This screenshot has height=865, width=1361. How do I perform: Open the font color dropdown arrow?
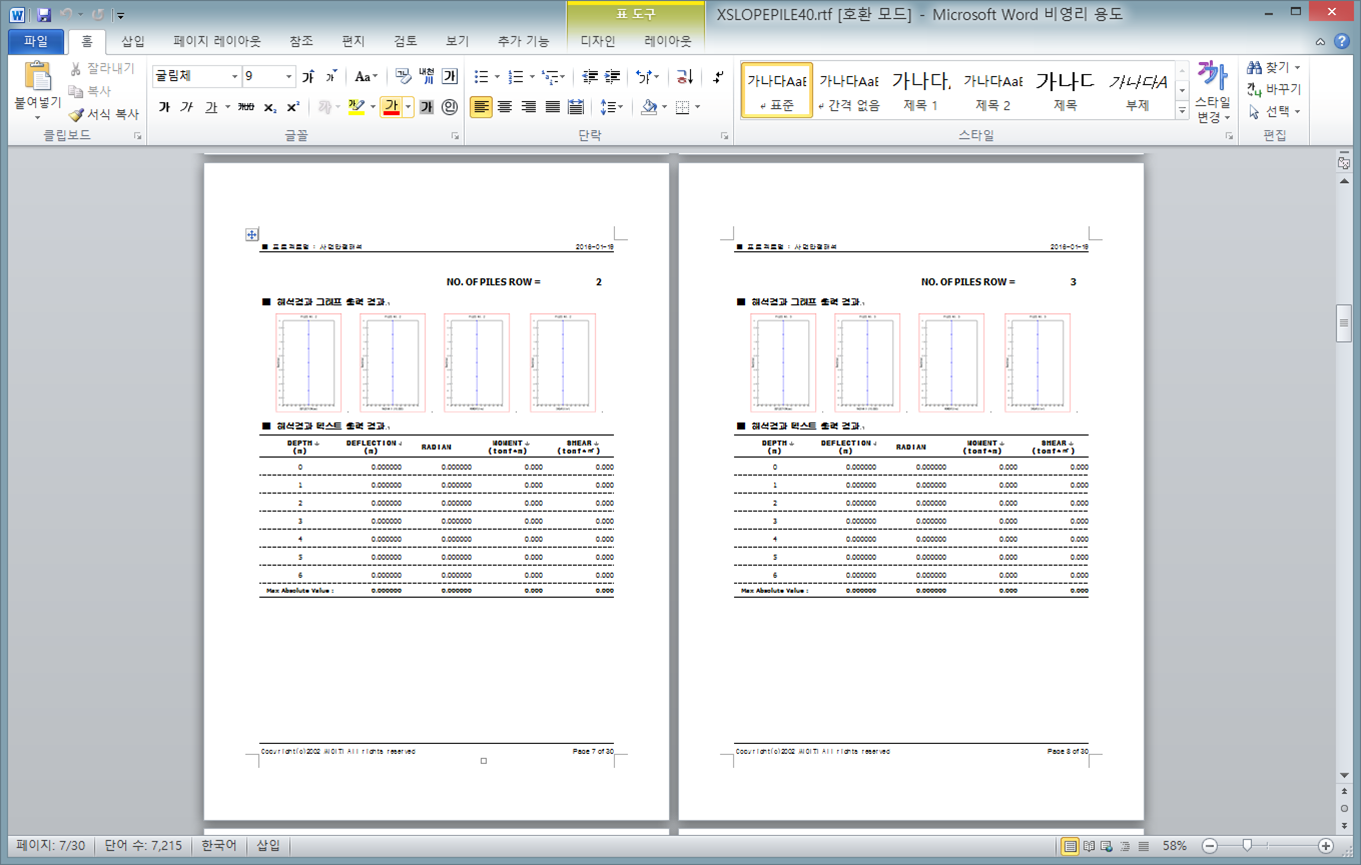(x=408, y=107)
